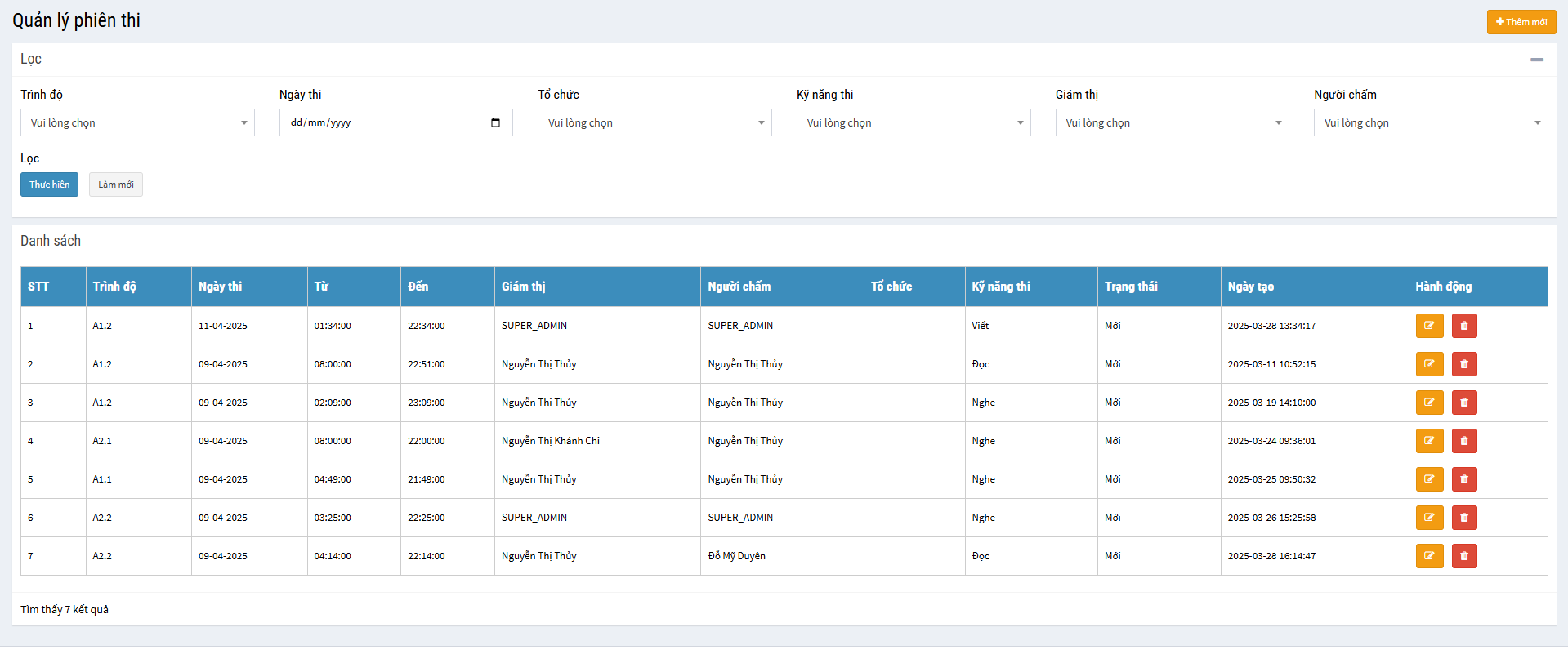Click the edit icon for row 1

click(1429, 326)
